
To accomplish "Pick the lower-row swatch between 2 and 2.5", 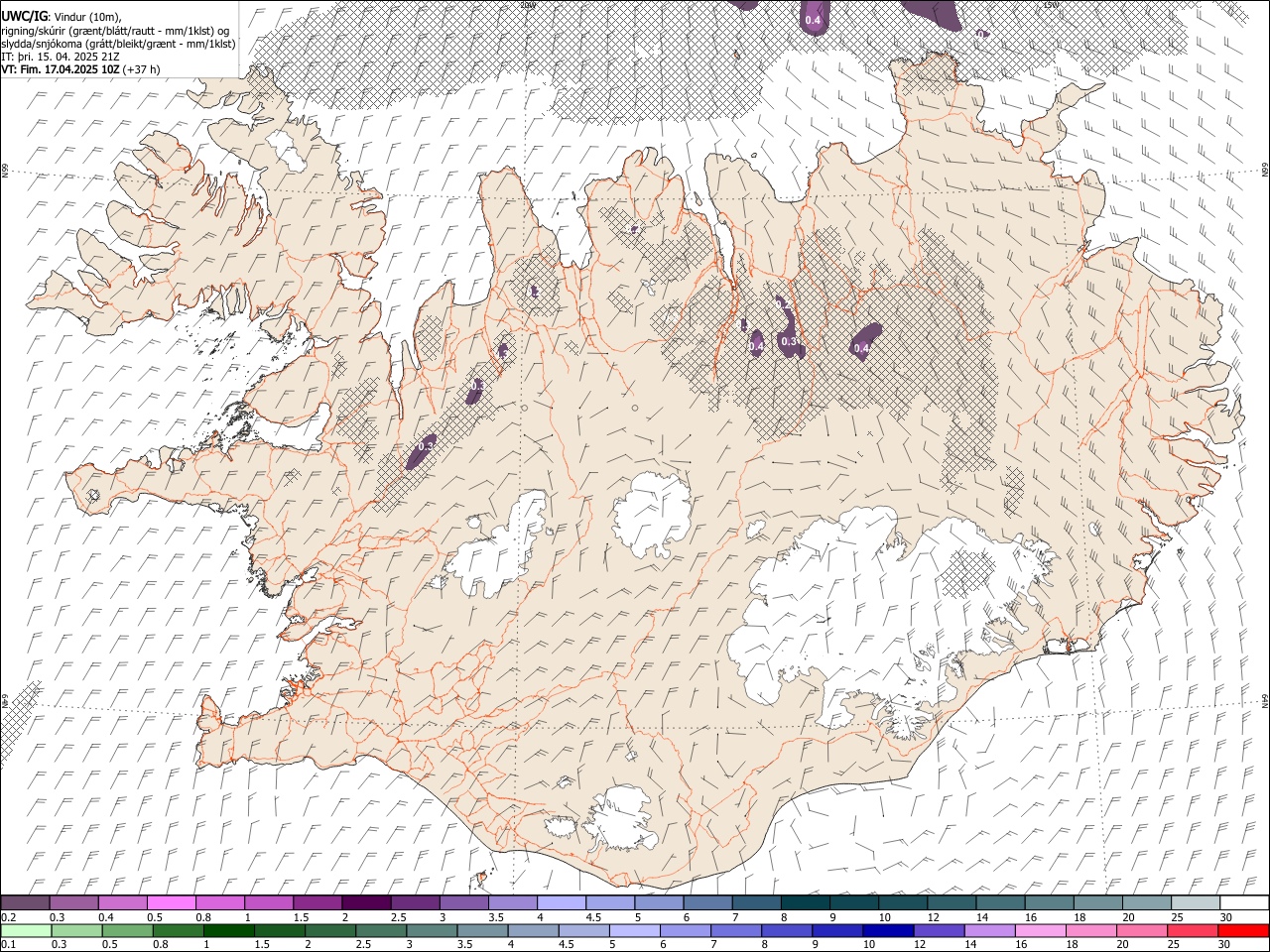I will [x=330, y=930].
